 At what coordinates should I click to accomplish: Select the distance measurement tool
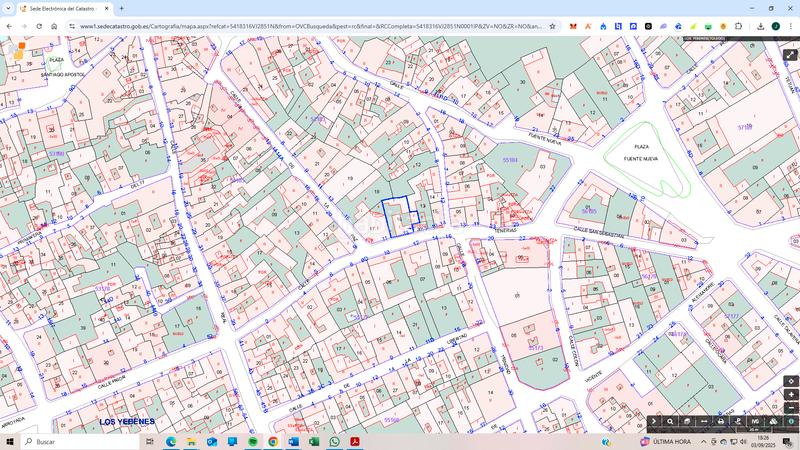[x=704, y=422]
